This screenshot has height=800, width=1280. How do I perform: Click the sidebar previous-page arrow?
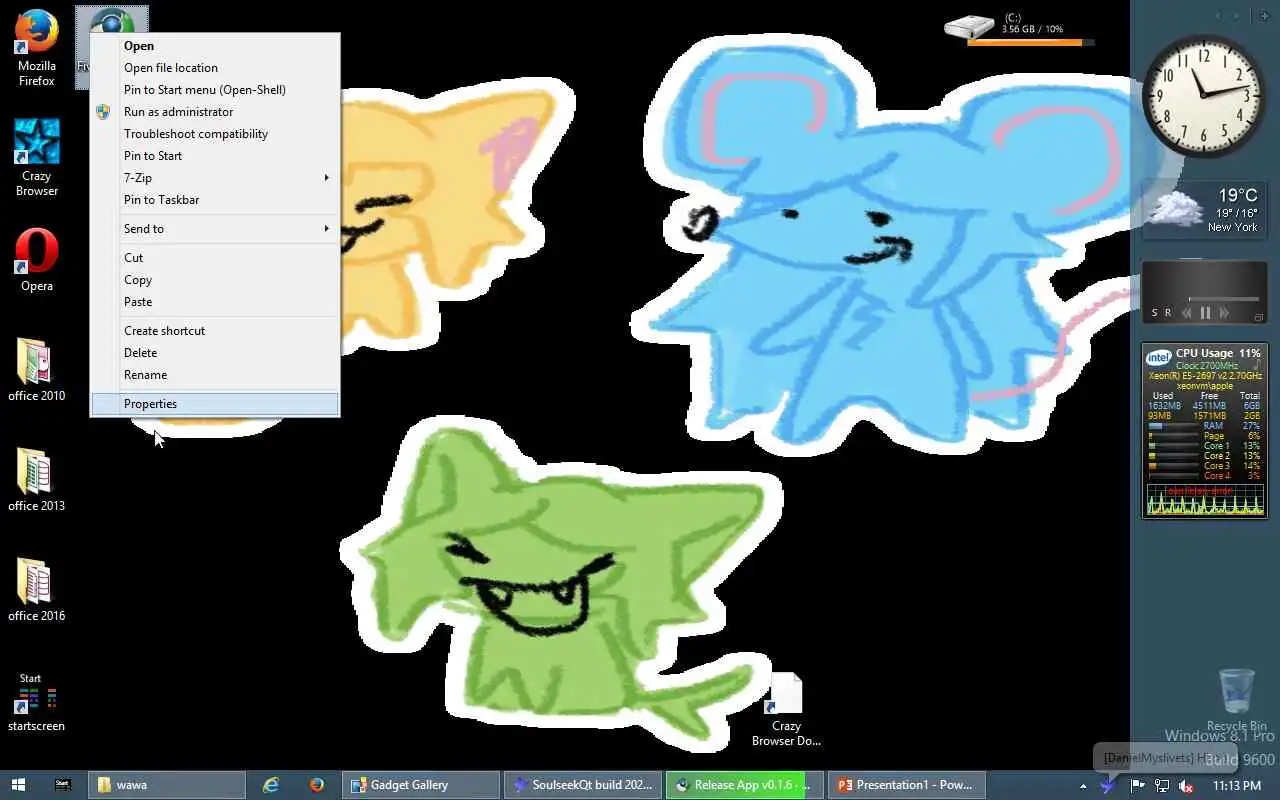pos(1219,16)
